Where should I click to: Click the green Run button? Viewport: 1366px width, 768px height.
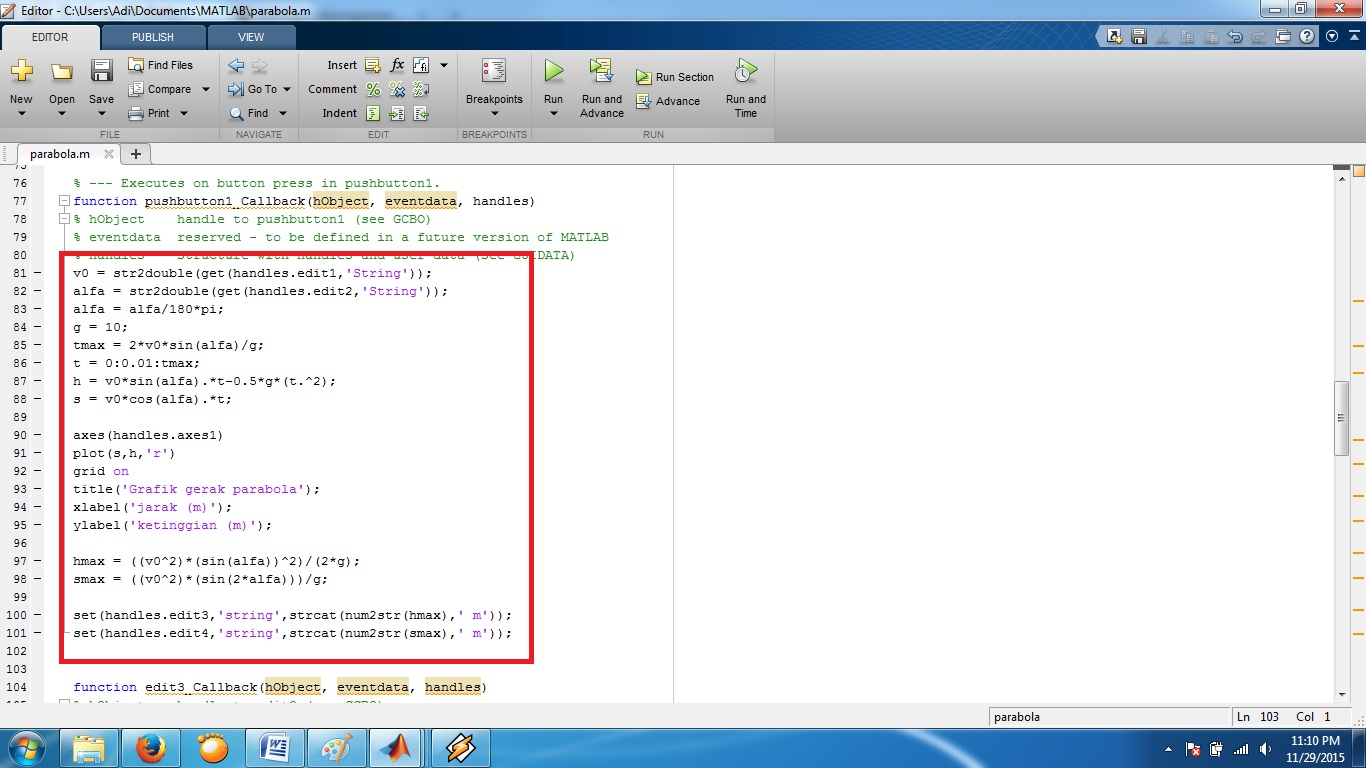click(x=553, y=72)
